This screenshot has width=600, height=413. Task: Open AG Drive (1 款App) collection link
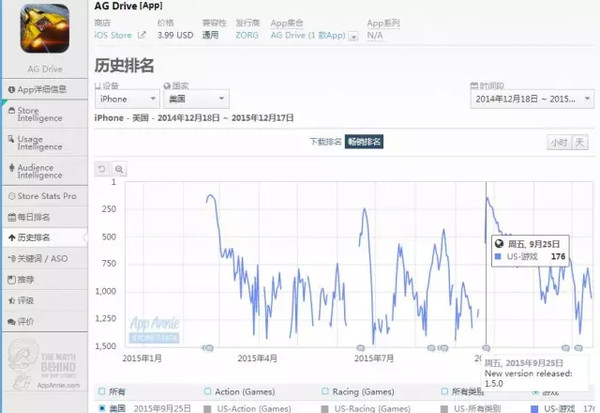coord(308,35)
